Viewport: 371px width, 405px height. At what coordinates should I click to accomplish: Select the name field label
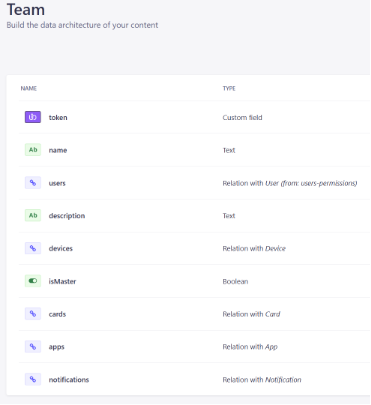coord(58,150)
